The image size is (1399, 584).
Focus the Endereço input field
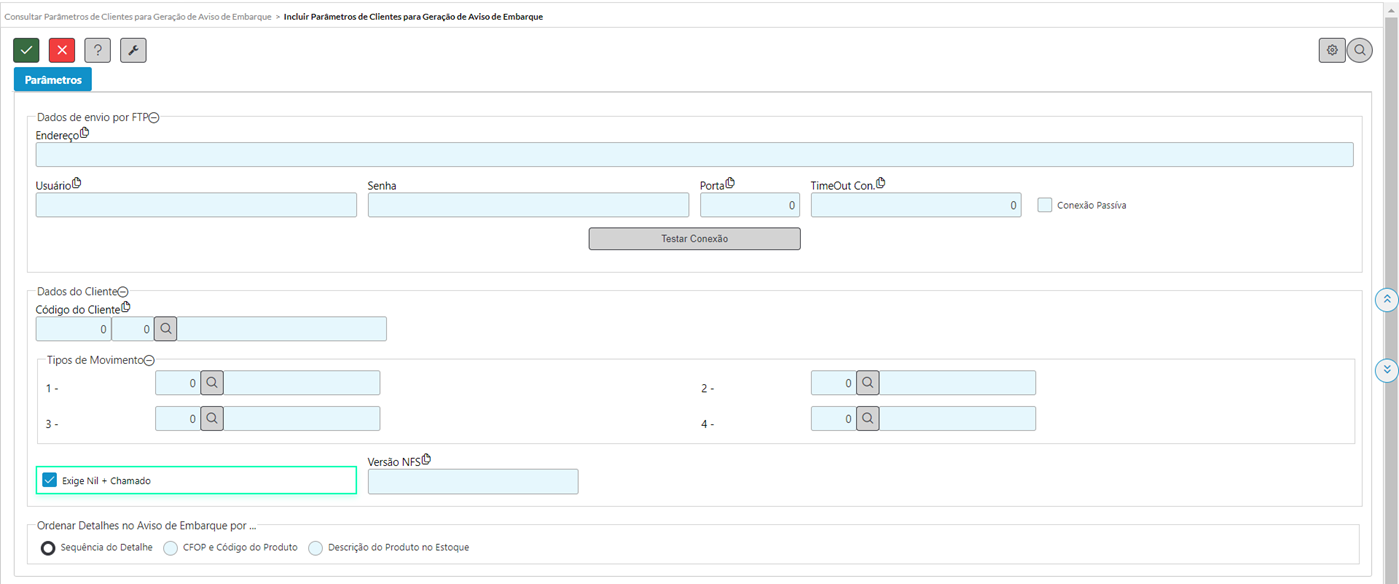(694, 154)
